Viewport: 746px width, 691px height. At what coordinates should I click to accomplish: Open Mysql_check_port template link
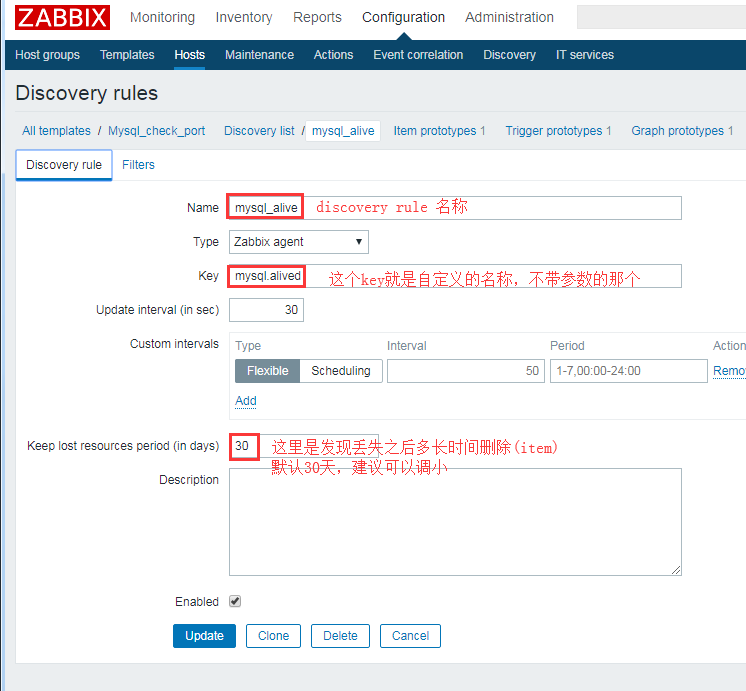point(157,131)
